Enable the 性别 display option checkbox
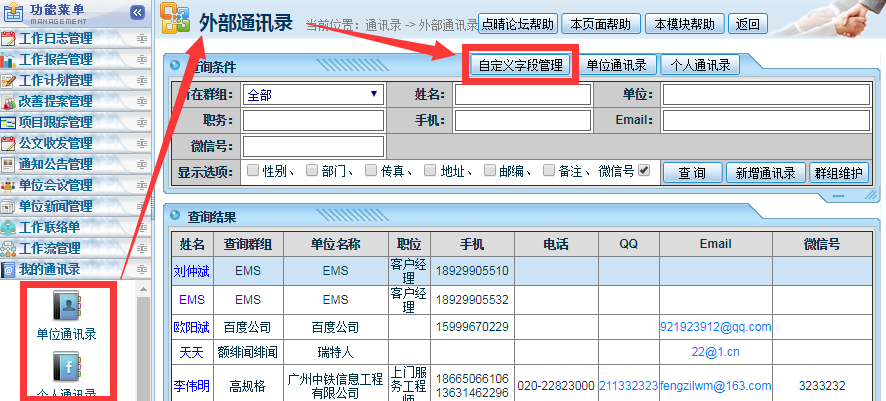Image resolution: width=886 pixels, height=401 pixels. (x=253, y=170)
